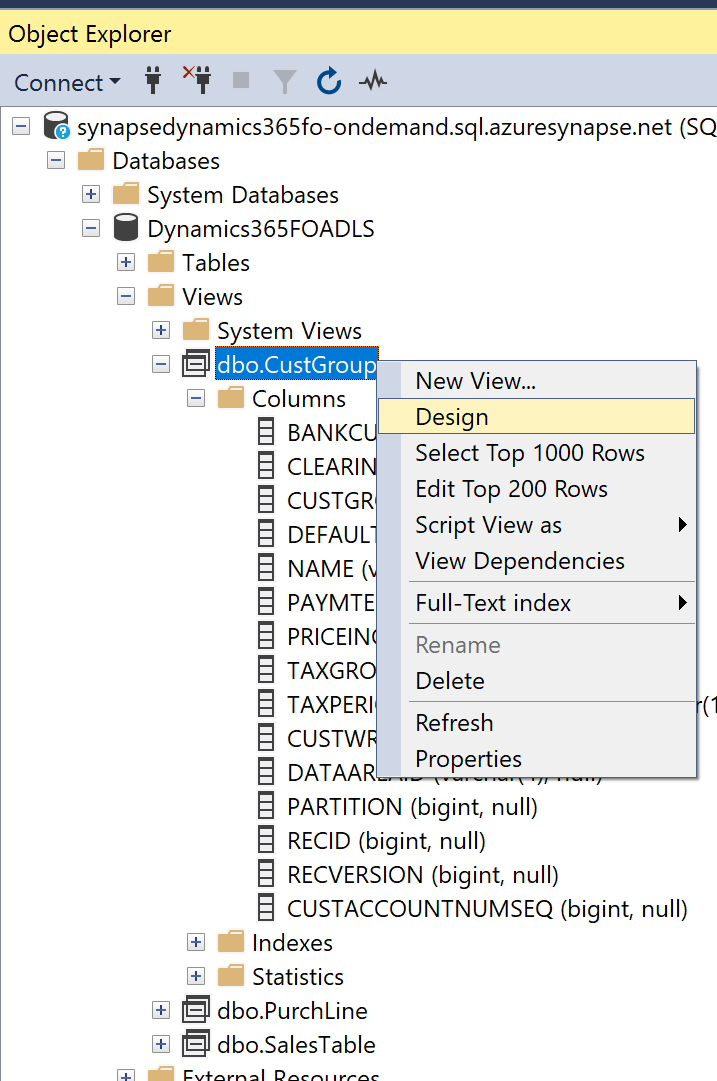
Task: Select the RECVERSION (bigint, null) column
Action: (x=423, y=875)
